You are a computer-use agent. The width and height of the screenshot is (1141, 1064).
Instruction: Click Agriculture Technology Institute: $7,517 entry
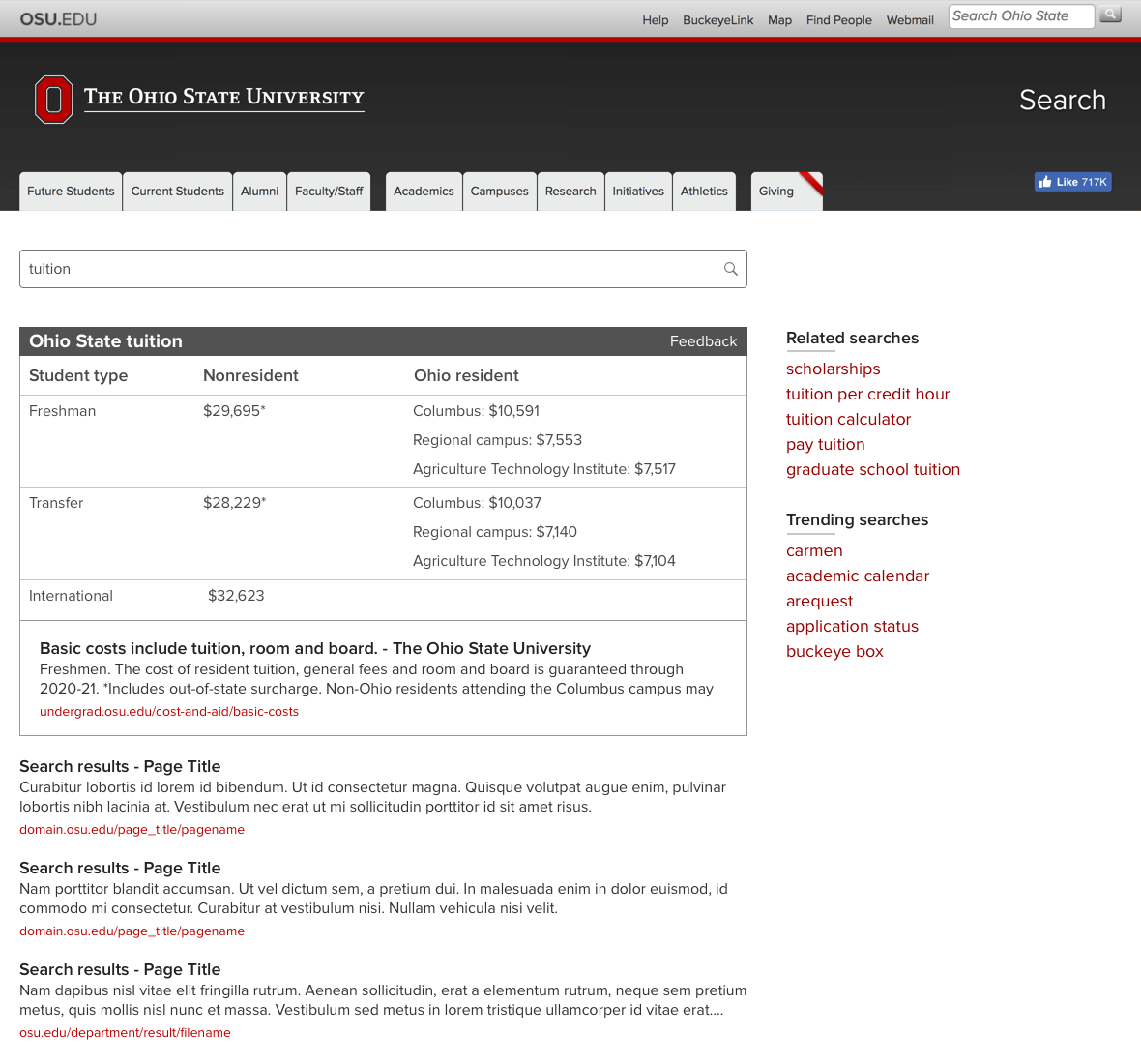pos(543,469)
